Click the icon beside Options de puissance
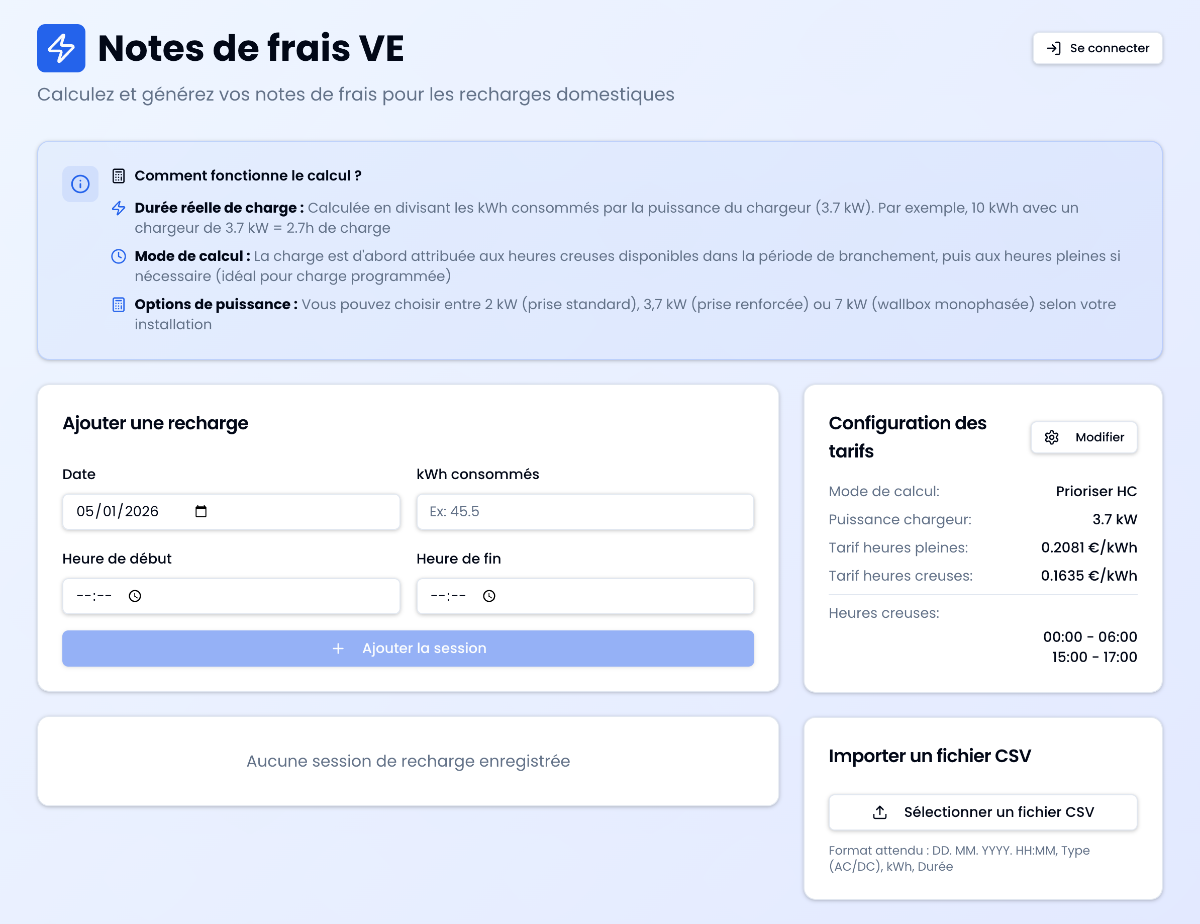1200x924 pixels. pyautogui.click(x=119, y=304)
